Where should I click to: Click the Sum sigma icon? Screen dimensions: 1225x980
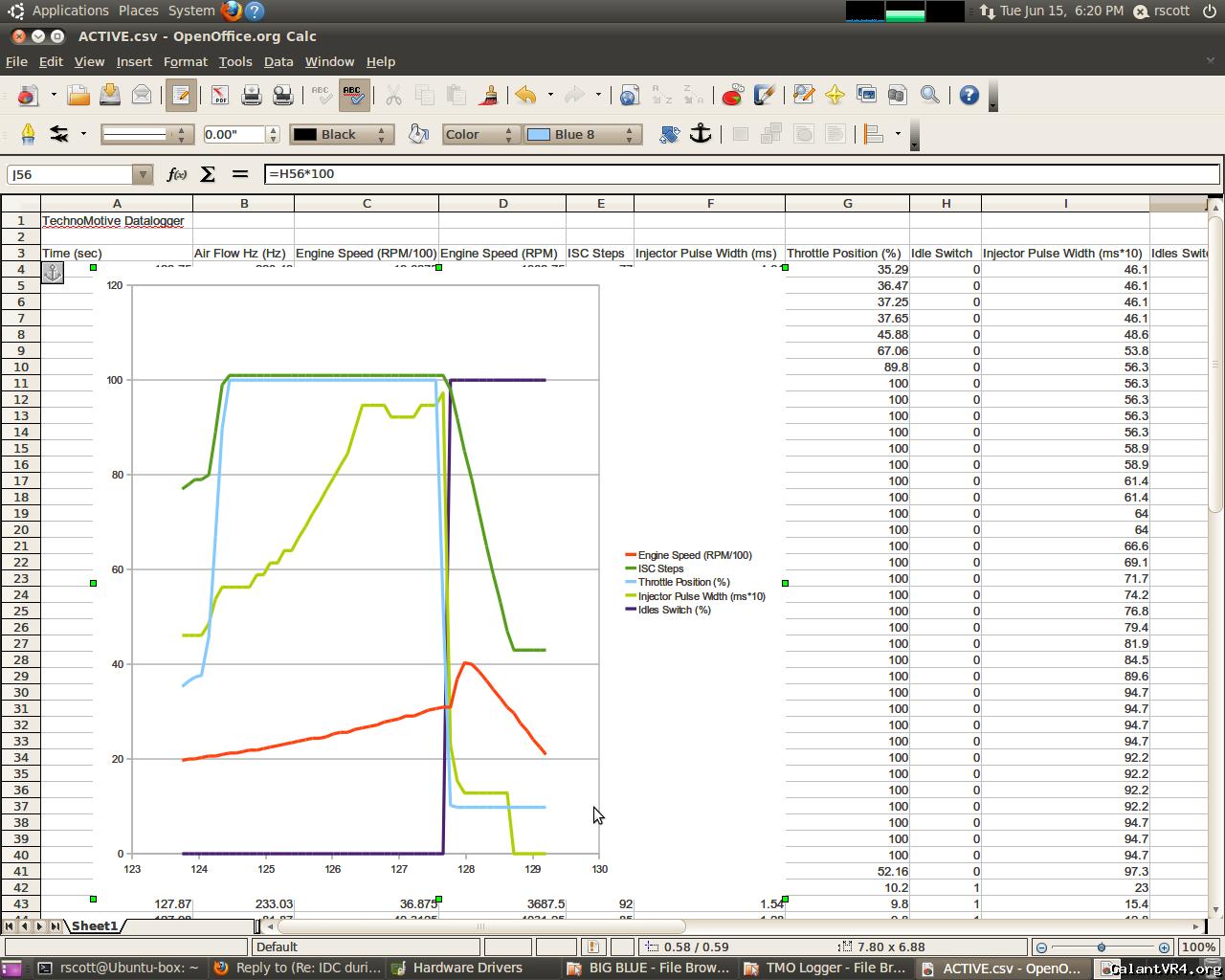pyautogui.click(x=208, y=174)
